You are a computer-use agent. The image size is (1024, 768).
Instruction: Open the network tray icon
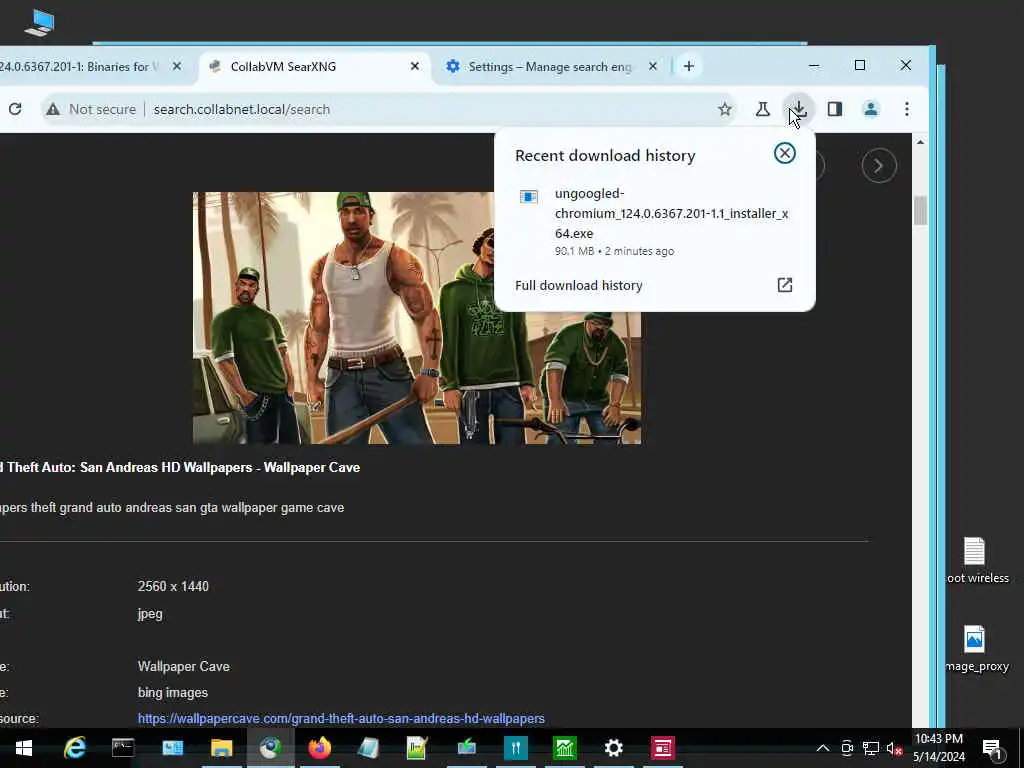pos(871,748)
